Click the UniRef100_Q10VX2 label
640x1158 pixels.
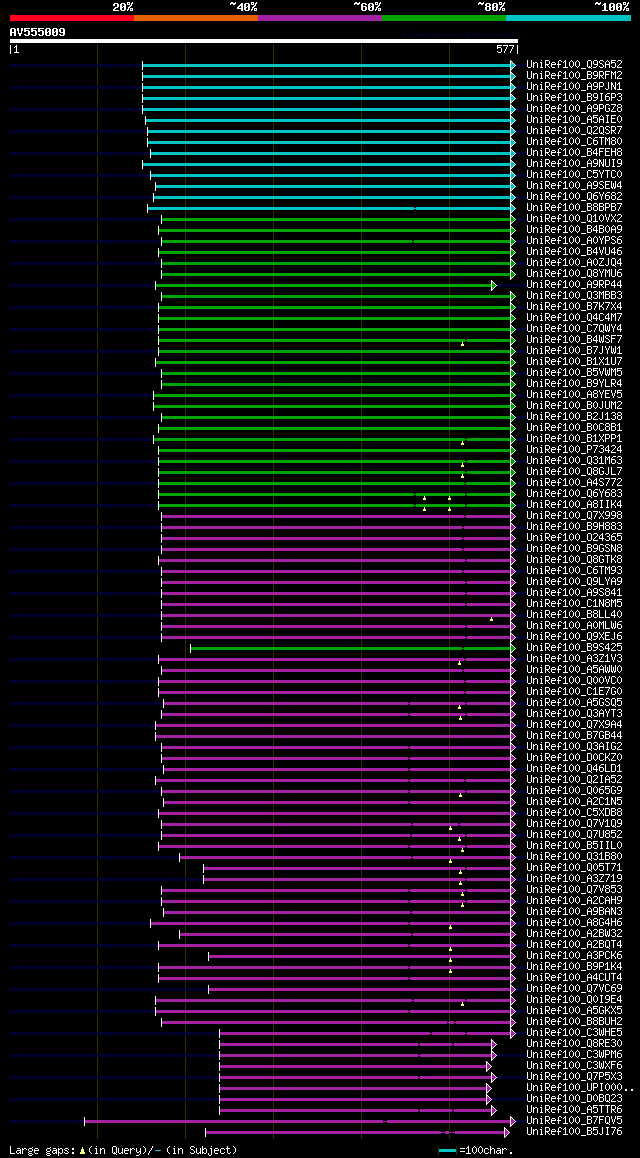click(x=574, y=219)
